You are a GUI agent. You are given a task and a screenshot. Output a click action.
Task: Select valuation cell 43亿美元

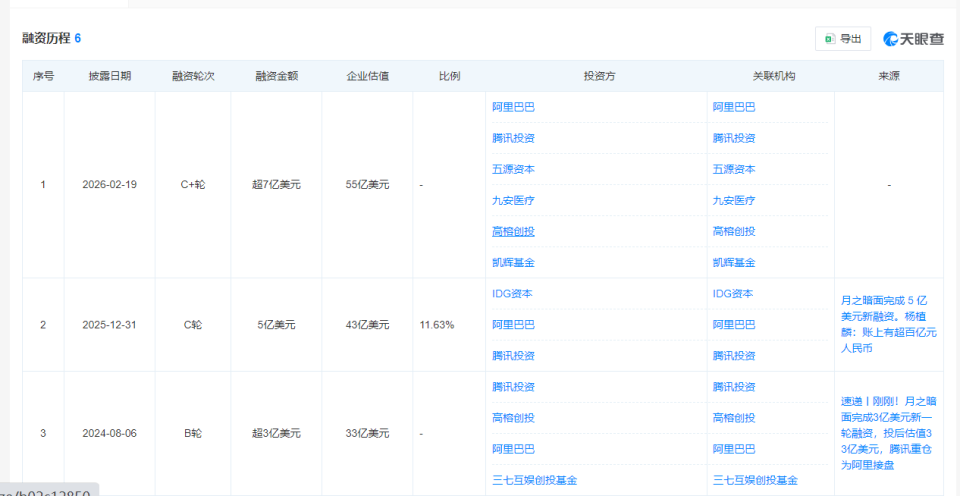point(367,325)
